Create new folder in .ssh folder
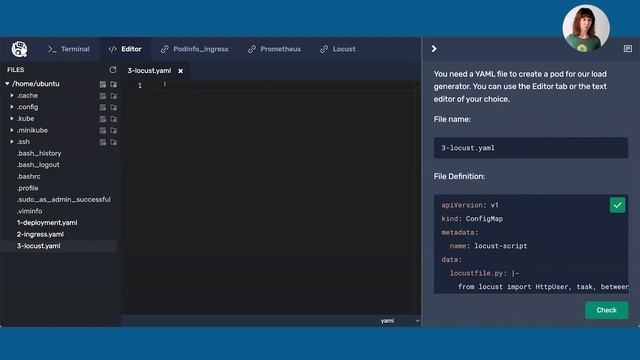 tap(113, 142)
